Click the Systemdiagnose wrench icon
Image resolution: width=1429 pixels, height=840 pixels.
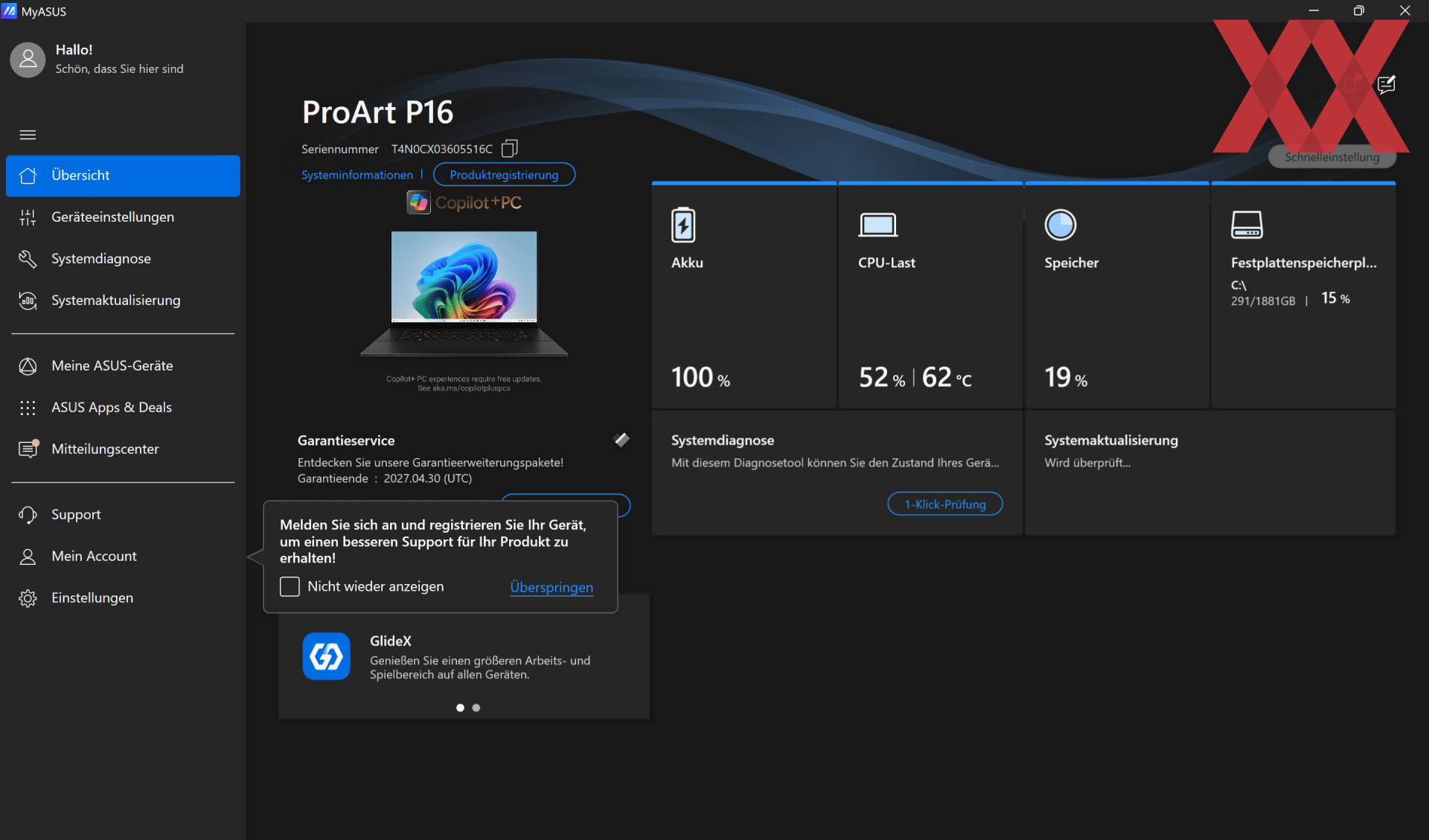(x=28, y=259)
